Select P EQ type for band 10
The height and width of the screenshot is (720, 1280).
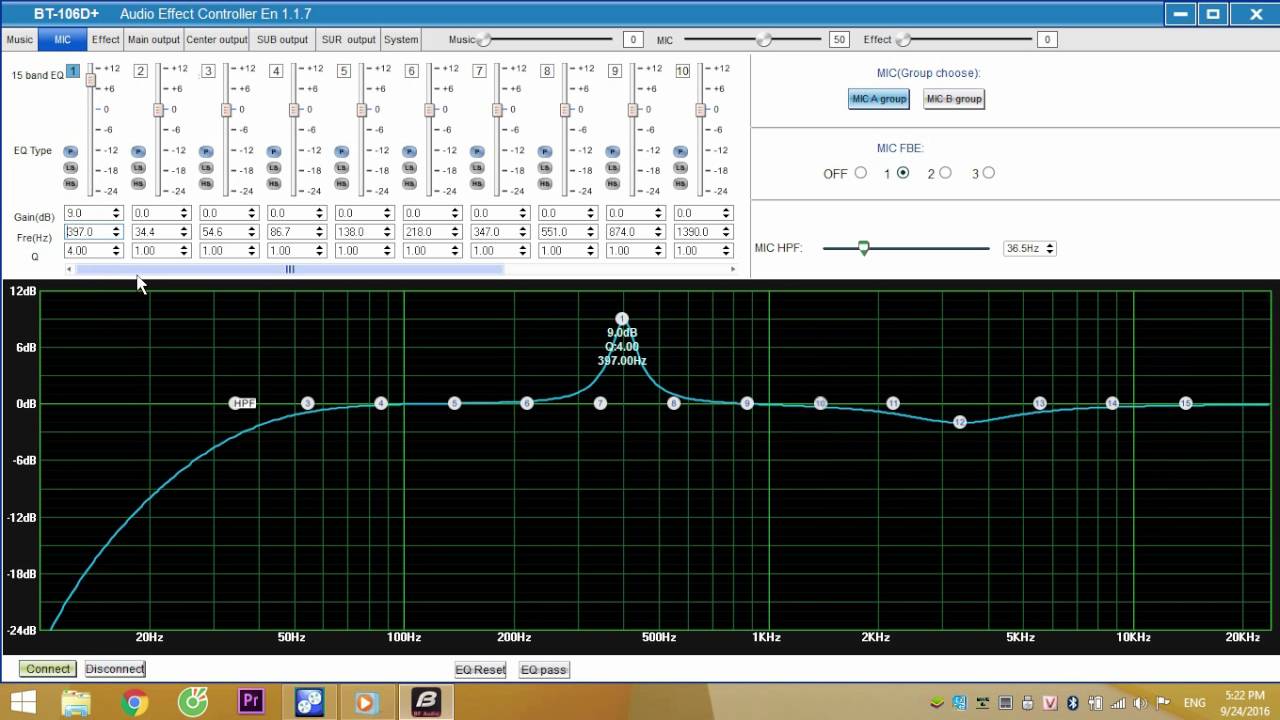[x=682, y=151]
